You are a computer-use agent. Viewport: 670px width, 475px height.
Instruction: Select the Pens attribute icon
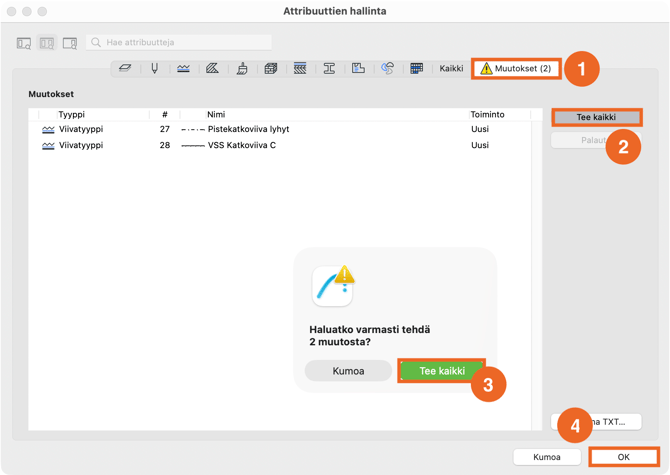[154, 69]
